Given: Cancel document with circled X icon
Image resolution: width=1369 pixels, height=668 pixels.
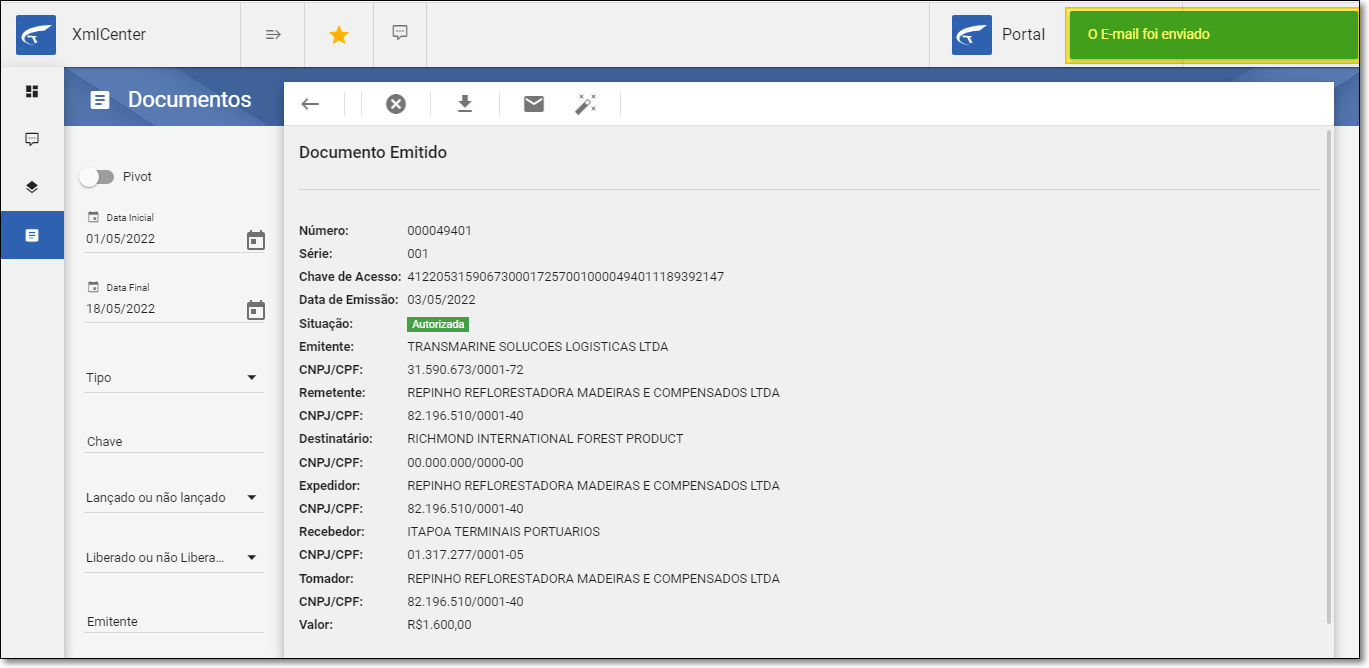Looking at the screenshot, I should (x=396, y=104).
